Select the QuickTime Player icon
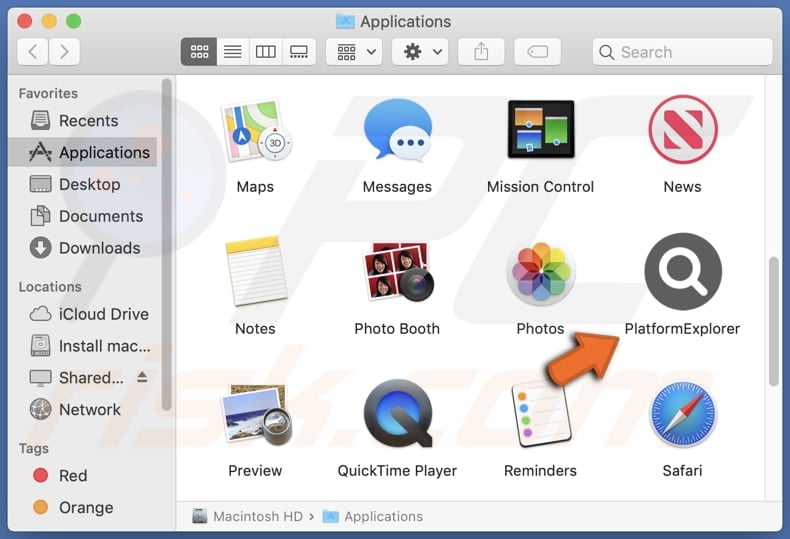This screenshot has height=539, width=790. point(398,413)
